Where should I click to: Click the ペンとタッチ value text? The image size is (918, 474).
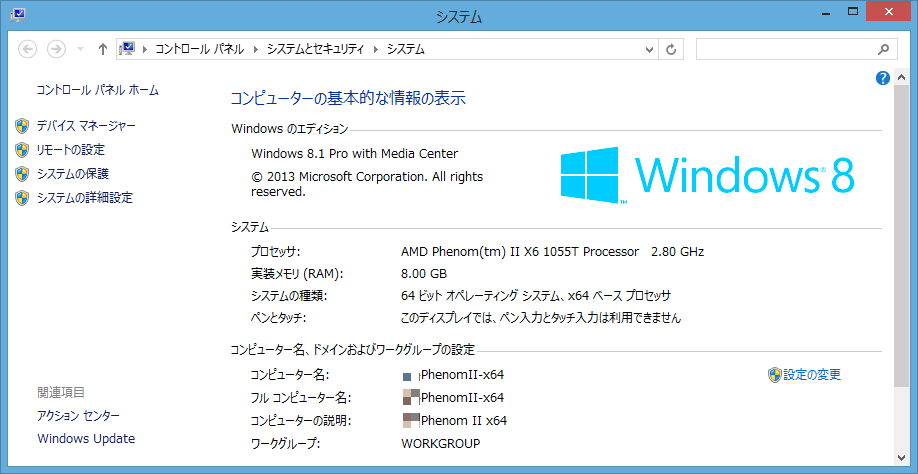click(541, 318)
